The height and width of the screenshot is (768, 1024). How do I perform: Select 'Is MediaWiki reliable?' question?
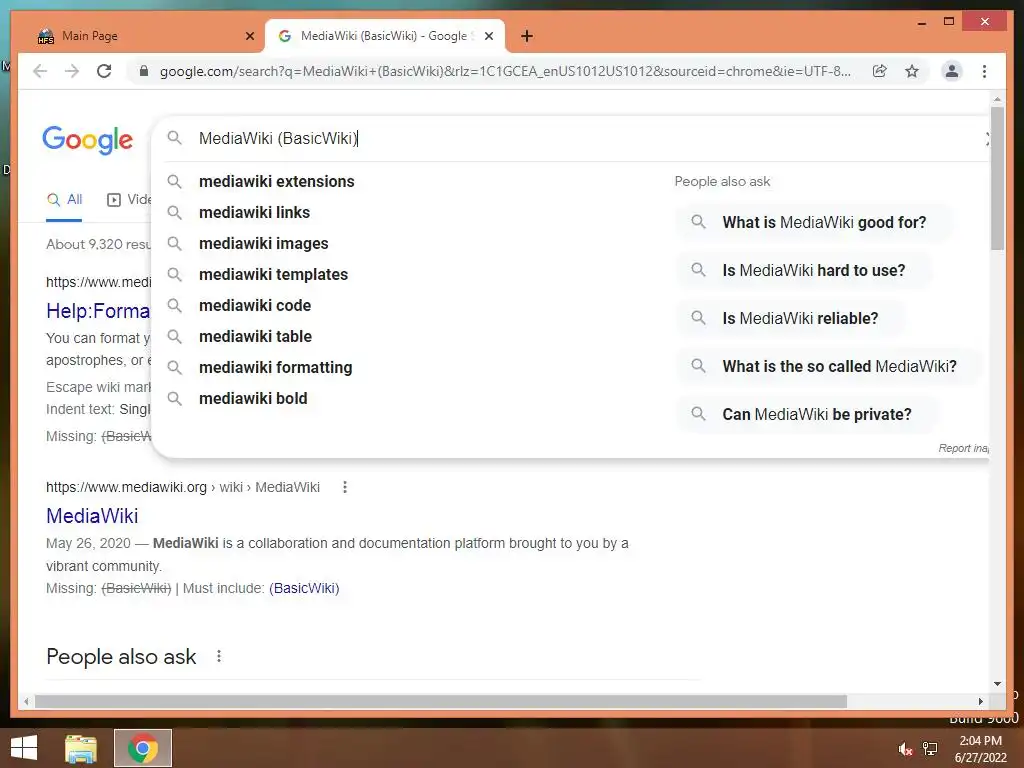click(x=790, y=319)
